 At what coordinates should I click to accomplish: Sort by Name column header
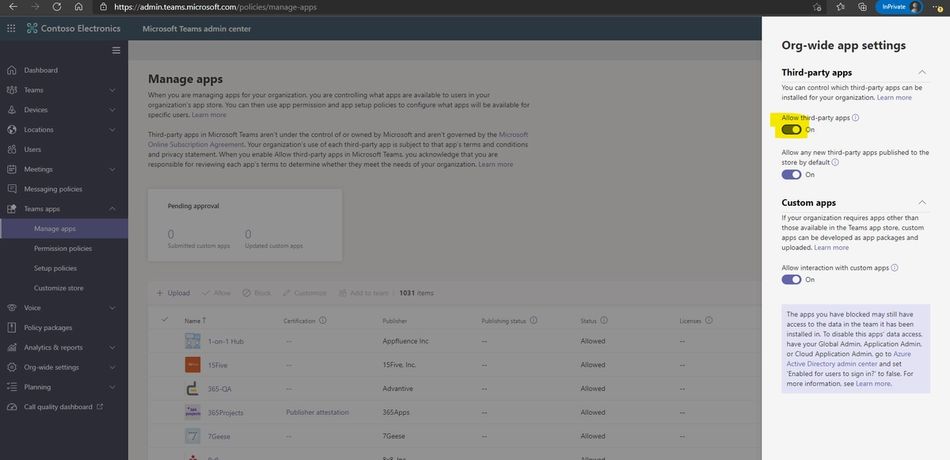194,321
